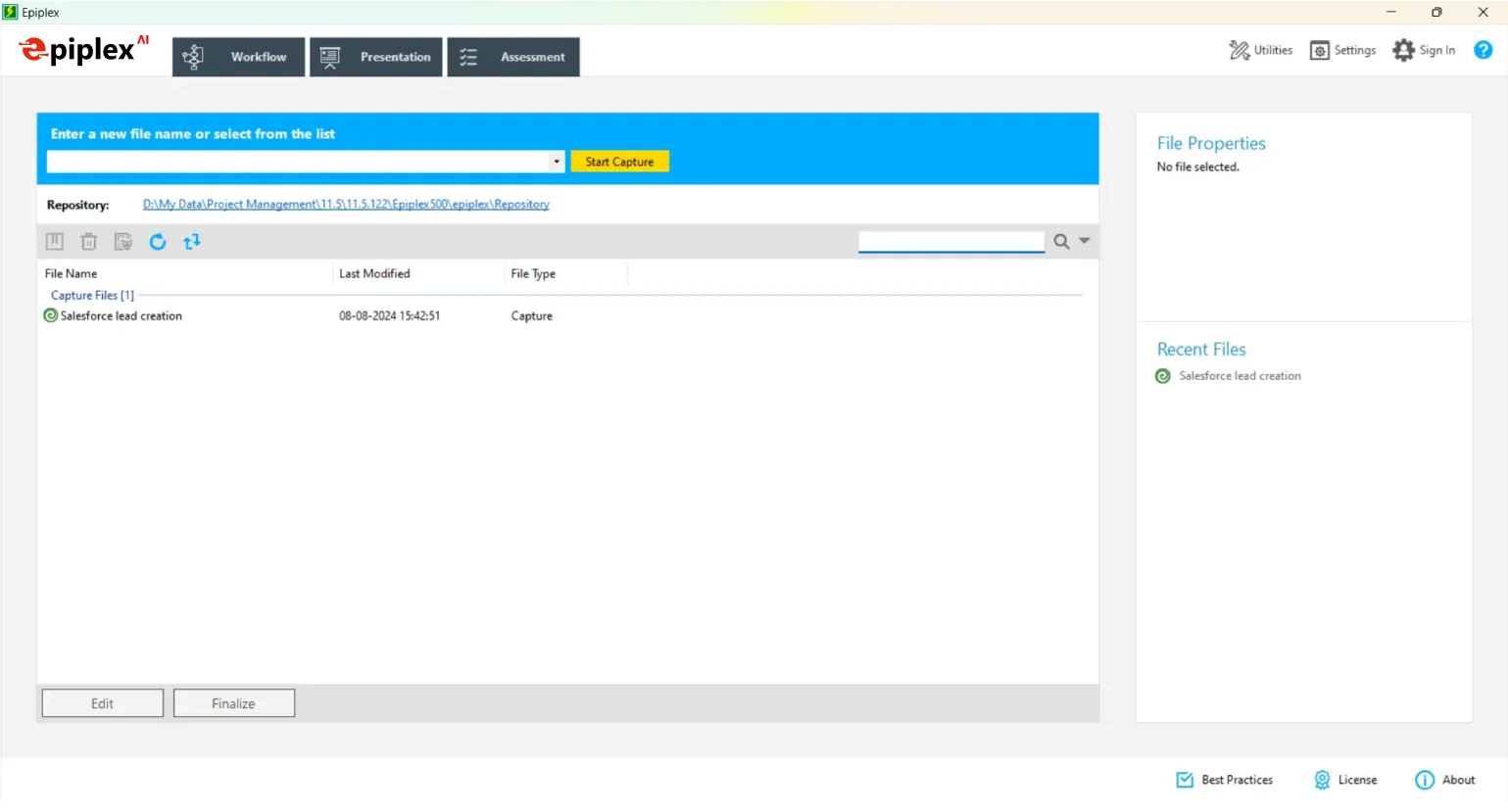Click the Finalize button

coord(234,703)
